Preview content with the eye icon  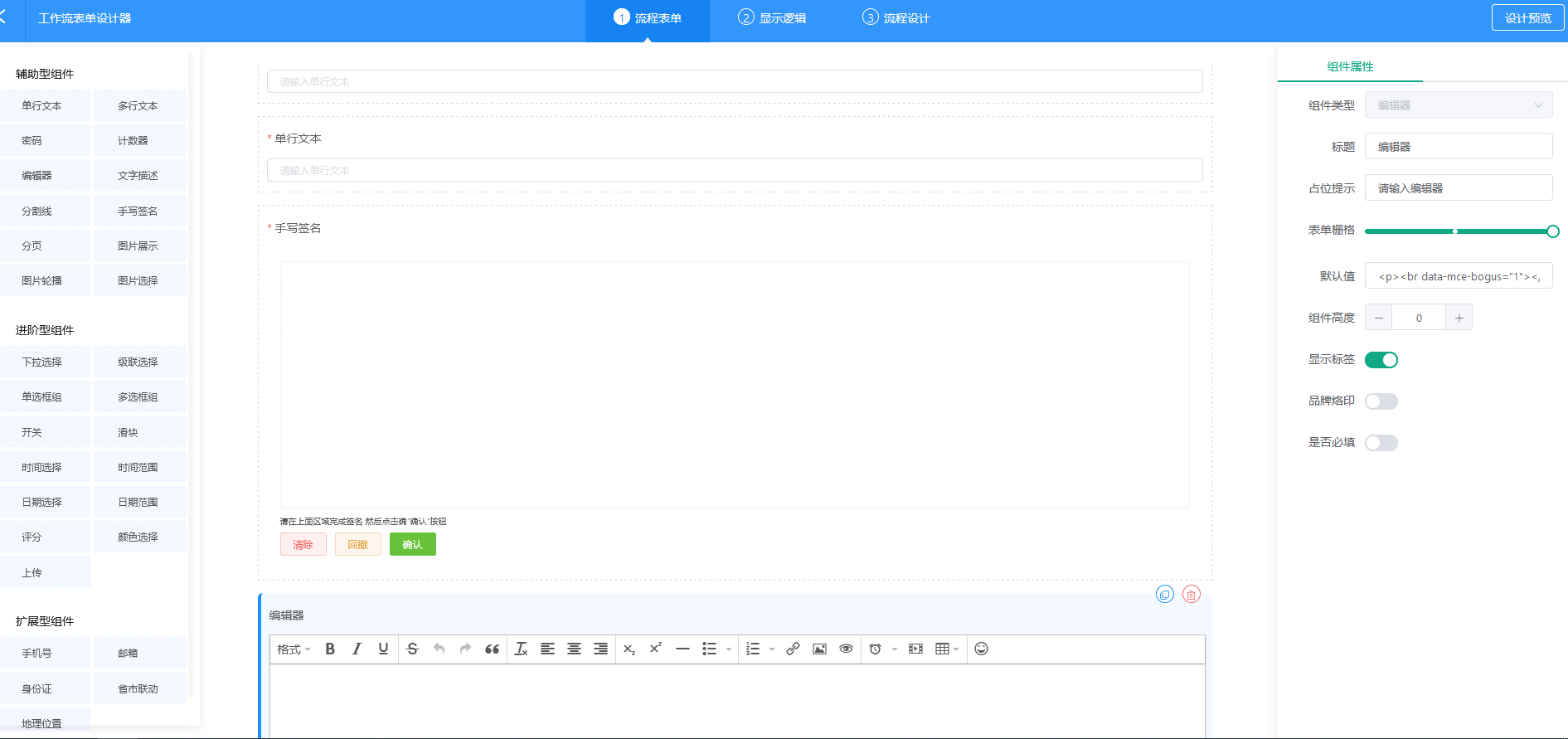coord(846,649)
